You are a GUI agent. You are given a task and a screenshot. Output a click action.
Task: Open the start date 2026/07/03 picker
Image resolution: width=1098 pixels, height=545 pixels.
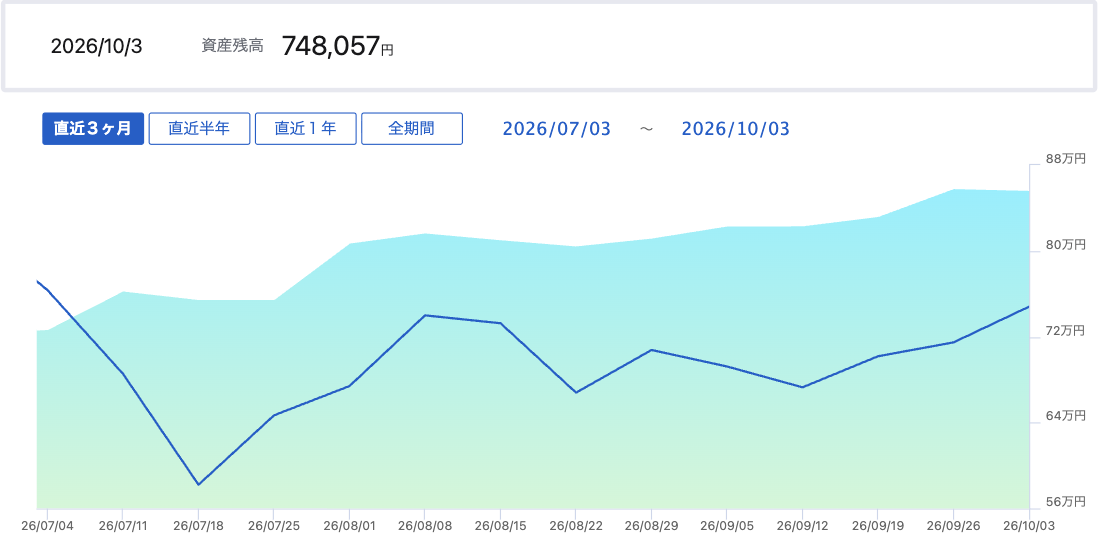pos(557,129)
